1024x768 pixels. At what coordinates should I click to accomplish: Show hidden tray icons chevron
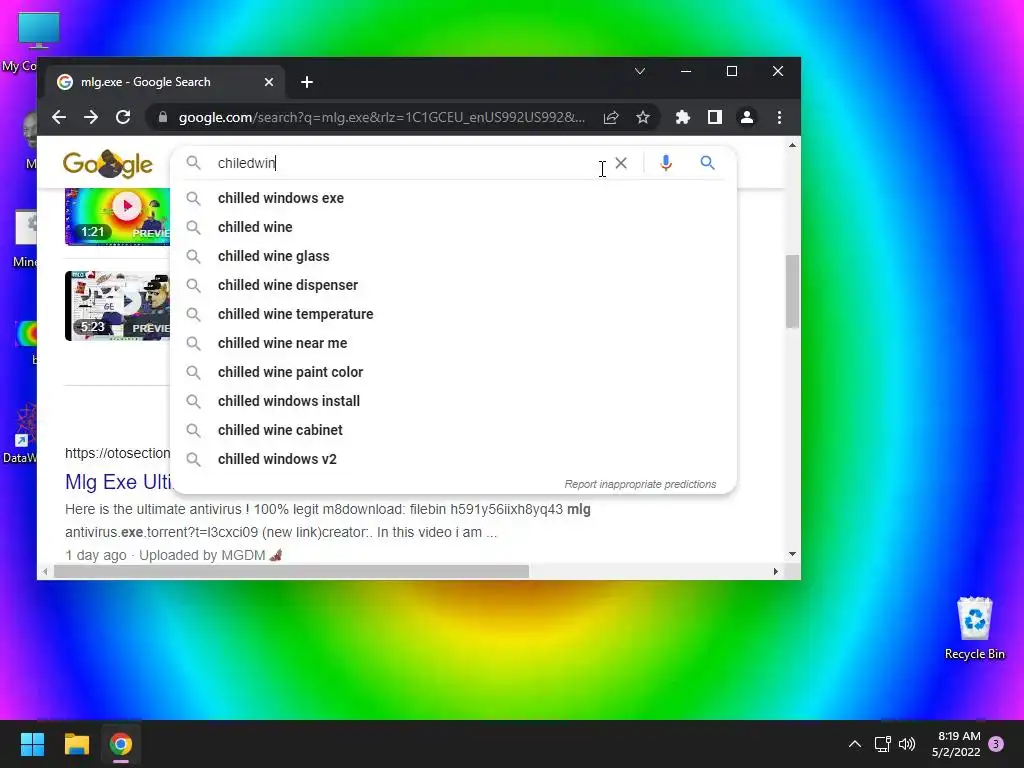[854, 744]
